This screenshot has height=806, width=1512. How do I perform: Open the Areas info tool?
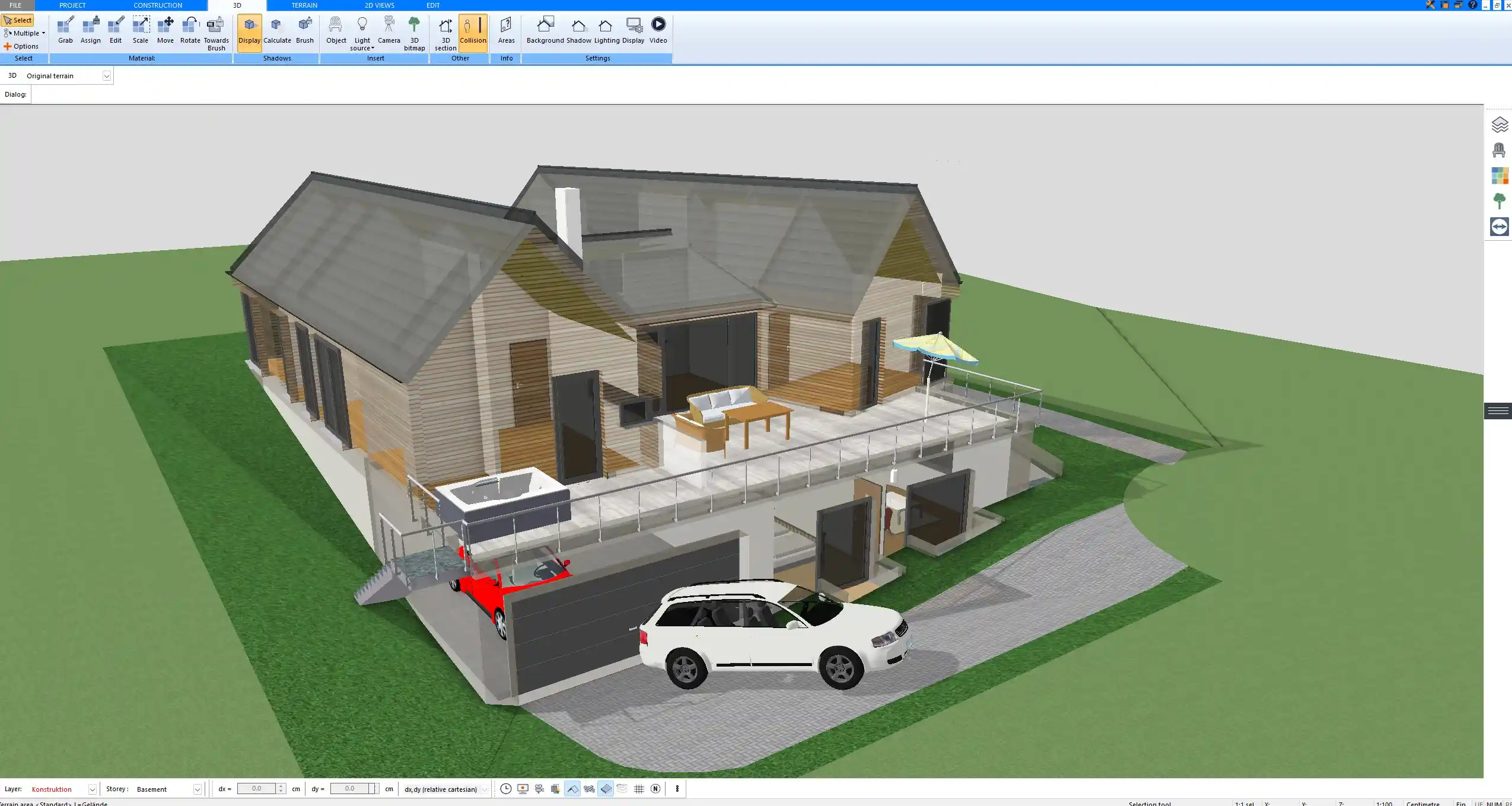(x=506, y=30)
